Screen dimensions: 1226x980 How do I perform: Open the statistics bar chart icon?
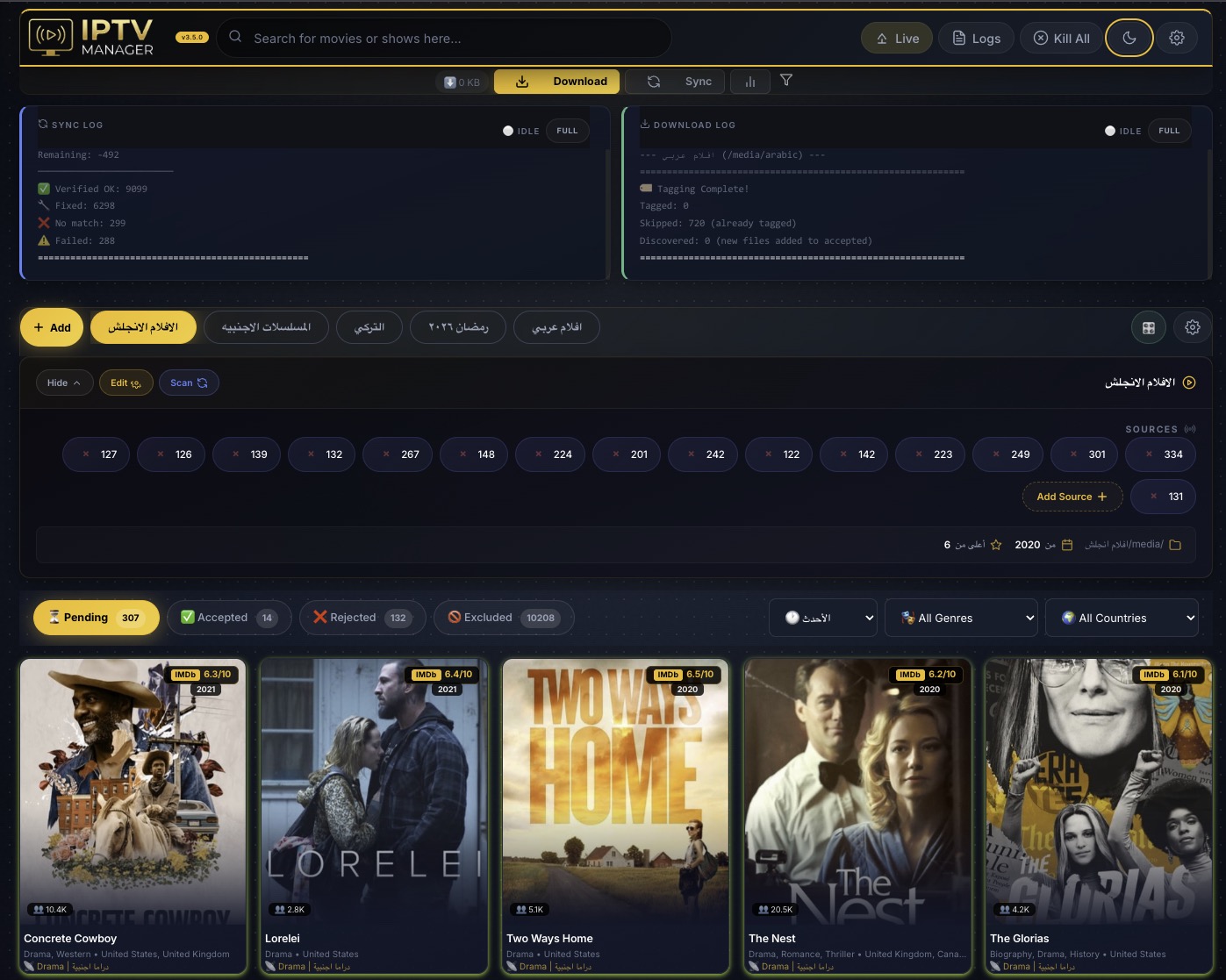click(x=750, y=82)
